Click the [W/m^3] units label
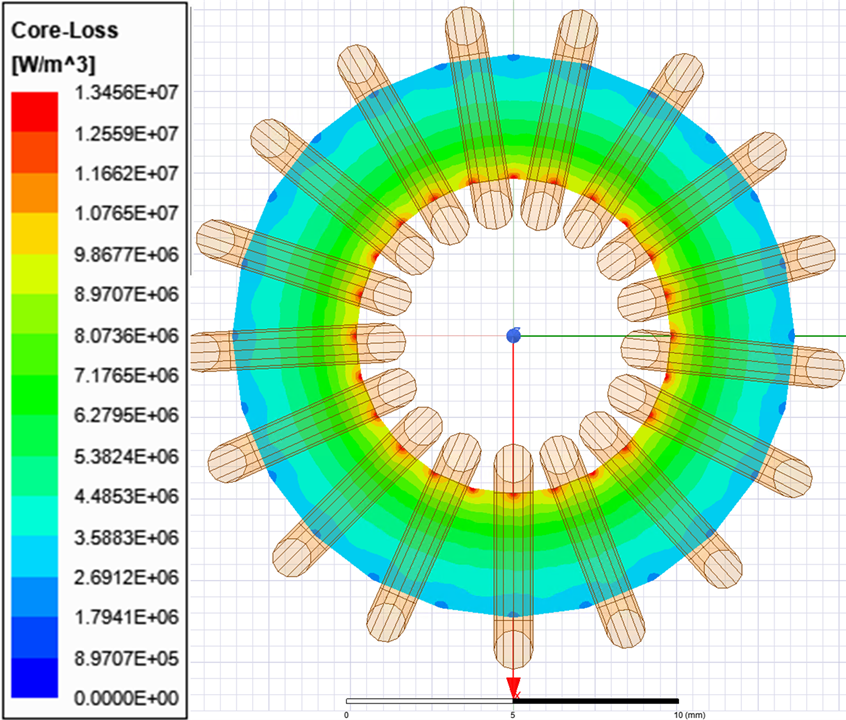846x720 pixels. (51, 64)
